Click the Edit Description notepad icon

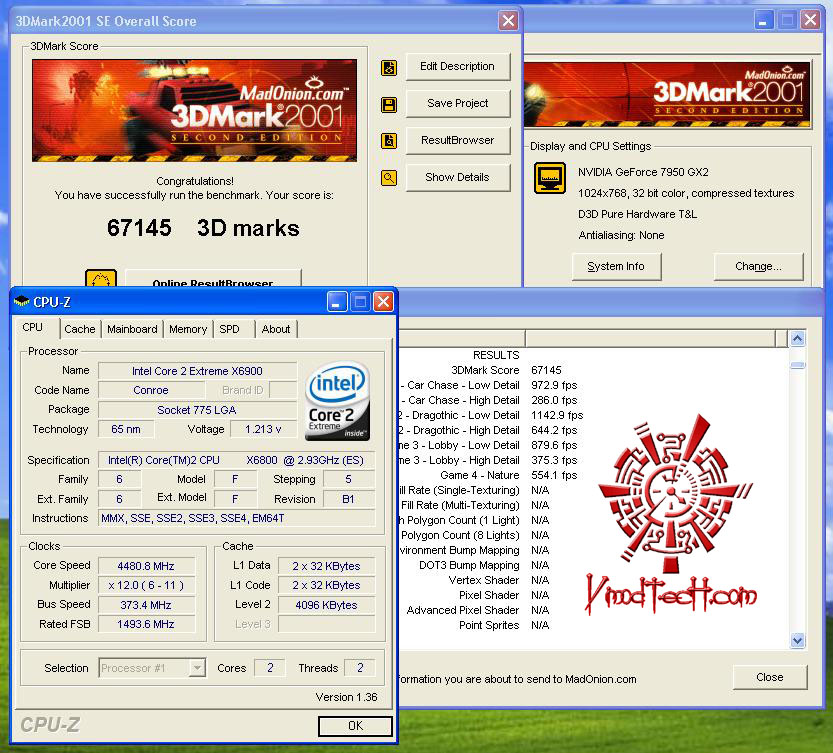389,67
